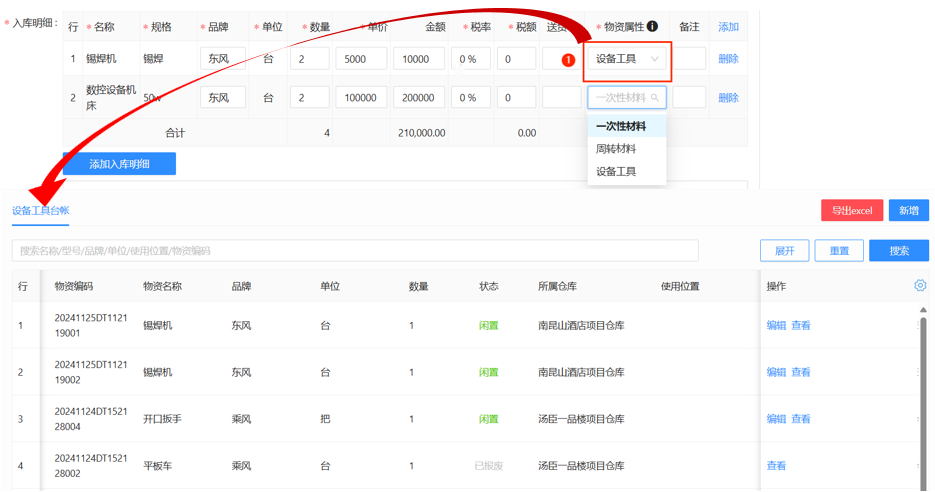Open the 设备工具 dropdown in row 1
This screenshot has height=492, width=935.
pos(627,59)
